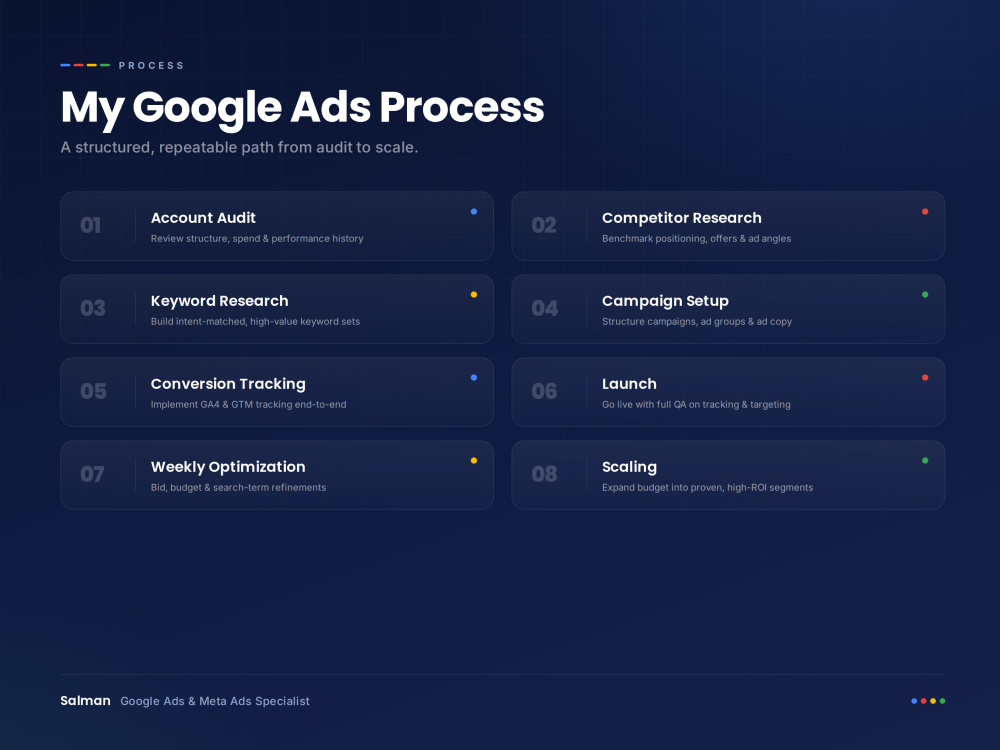Select the Campaign Setup card title

coord(665,301)
